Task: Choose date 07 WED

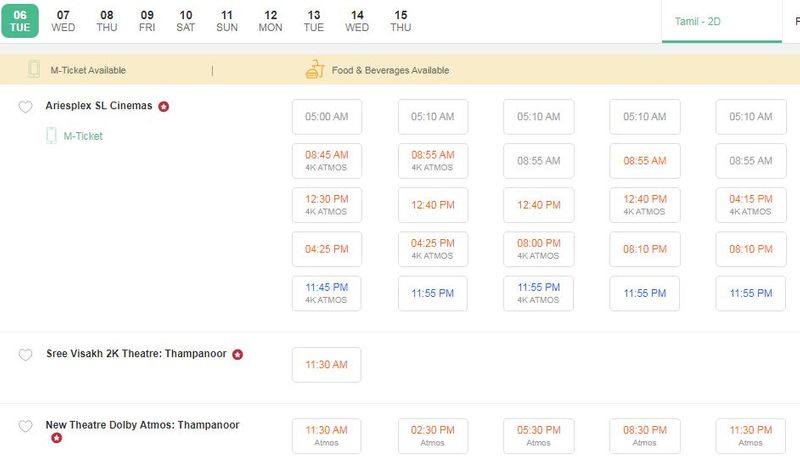Action: tap(63, 21)
